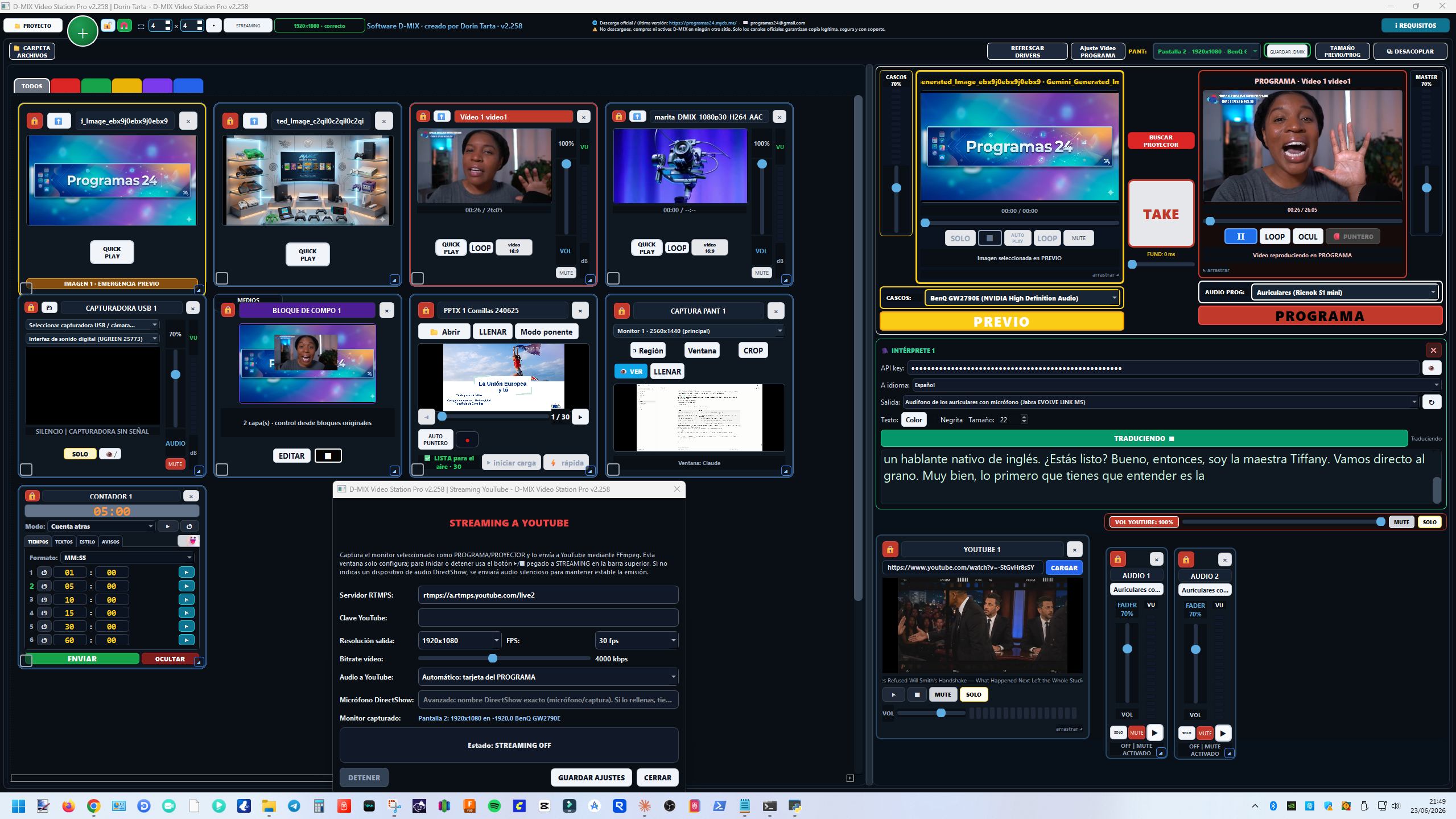
Task: Open the Seleccionar capturadora USB dropdown
Action: pos(92,325)
